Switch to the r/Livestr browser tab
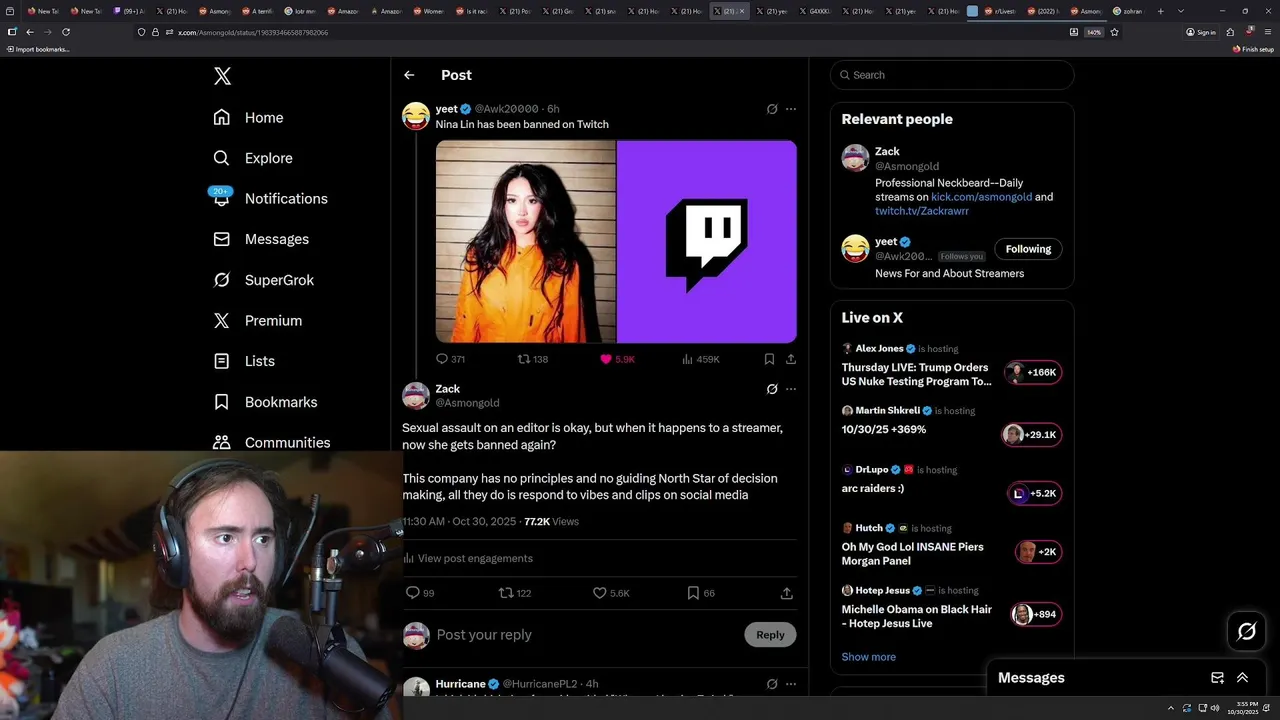The height and width of the screenshot is (720, 1280). 1003,11
